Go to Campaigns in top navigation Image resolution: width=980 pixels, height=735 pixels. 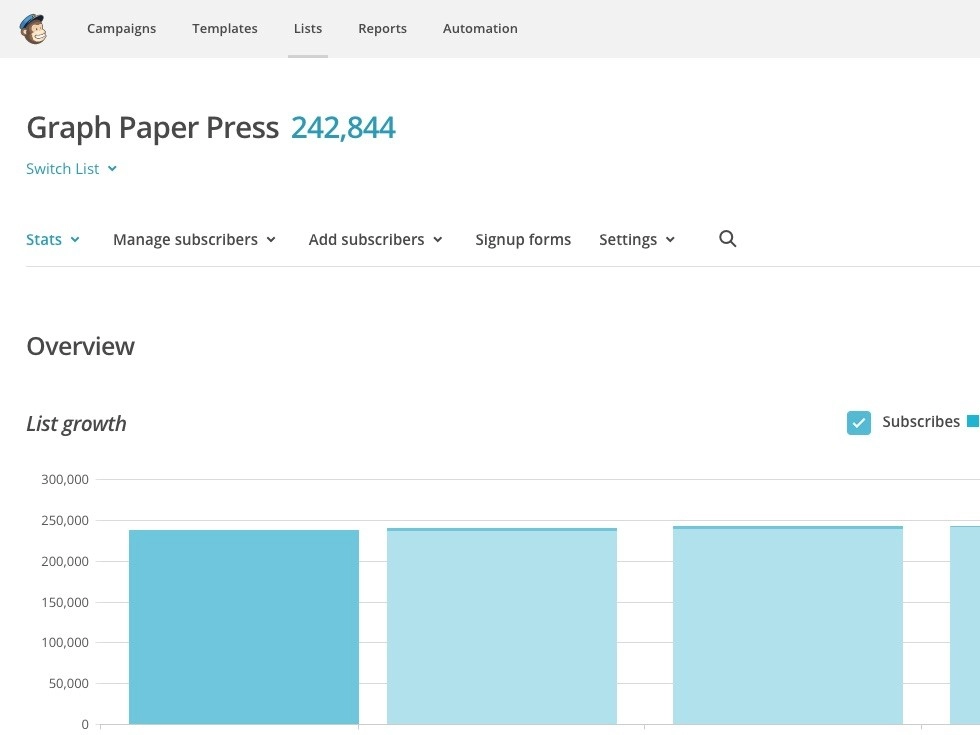(x=121, y=29)
